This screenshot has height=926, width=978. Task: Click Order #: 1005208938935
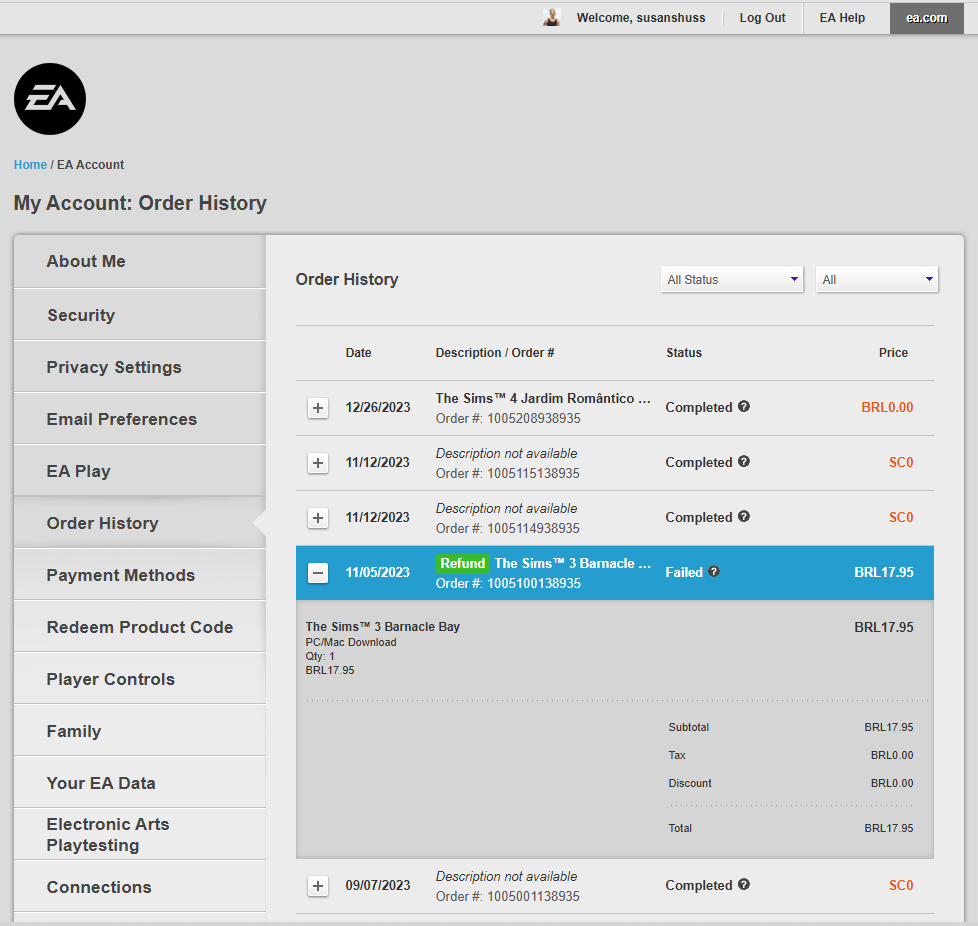[508, 418]
